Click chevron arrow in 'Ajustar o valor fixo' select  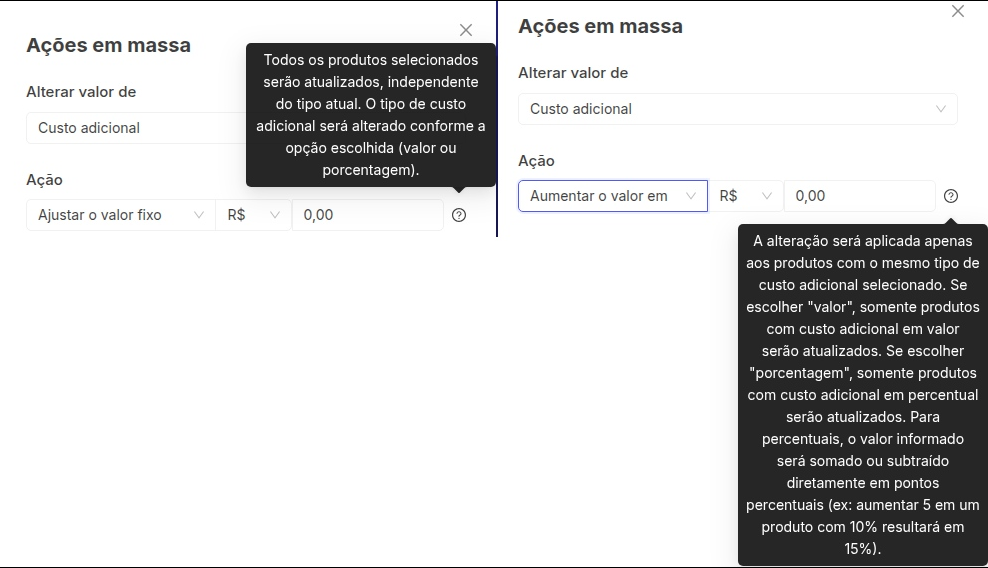pos(198,215)
